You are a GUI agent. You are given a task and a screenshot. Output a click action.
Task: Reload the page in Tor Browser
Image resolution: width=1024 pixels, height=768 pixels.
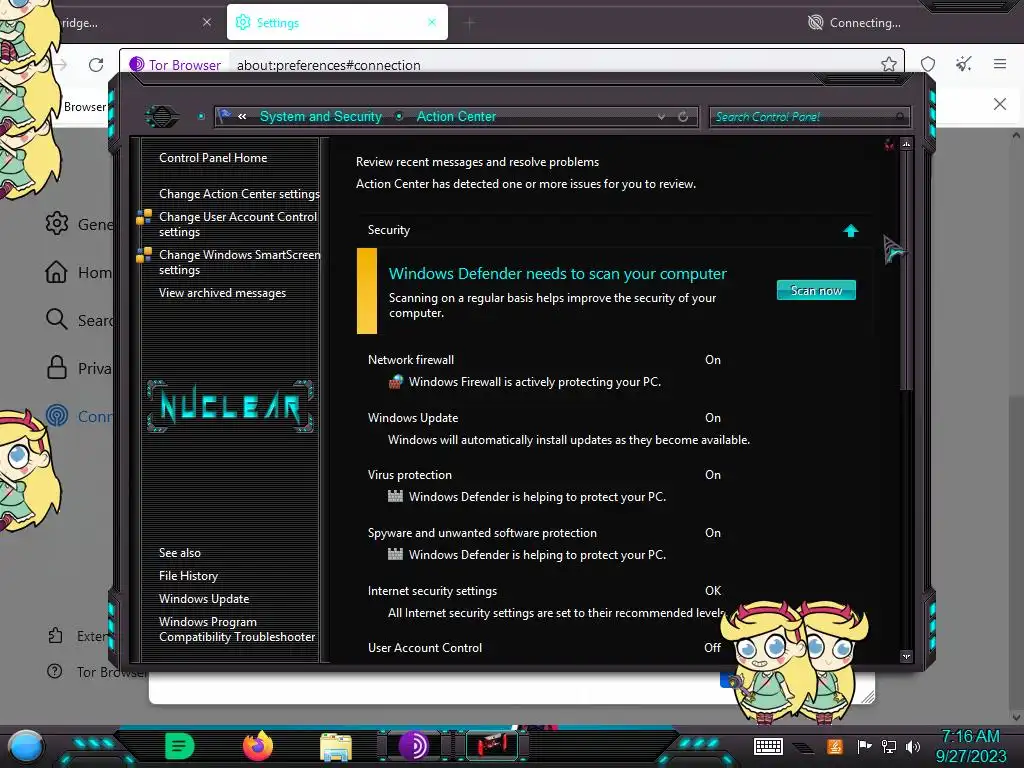96,65
